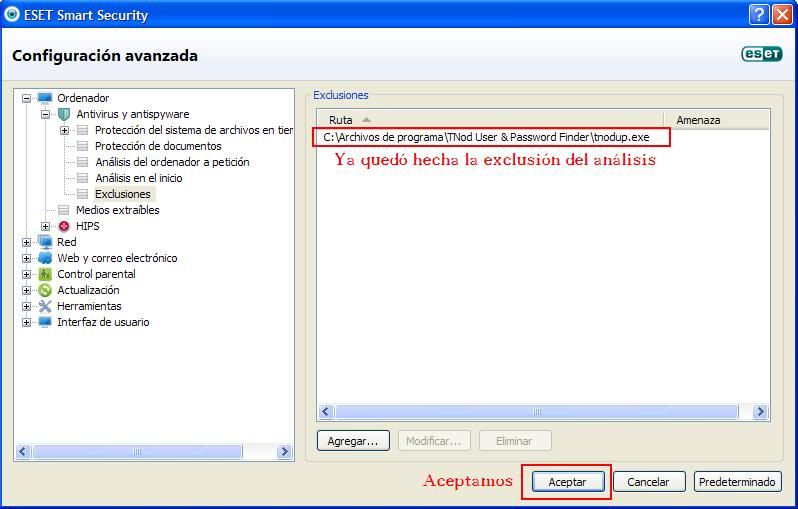Click tree panel scrollbar right arrow
798x509 pixels.
click(x=286, y=451)
